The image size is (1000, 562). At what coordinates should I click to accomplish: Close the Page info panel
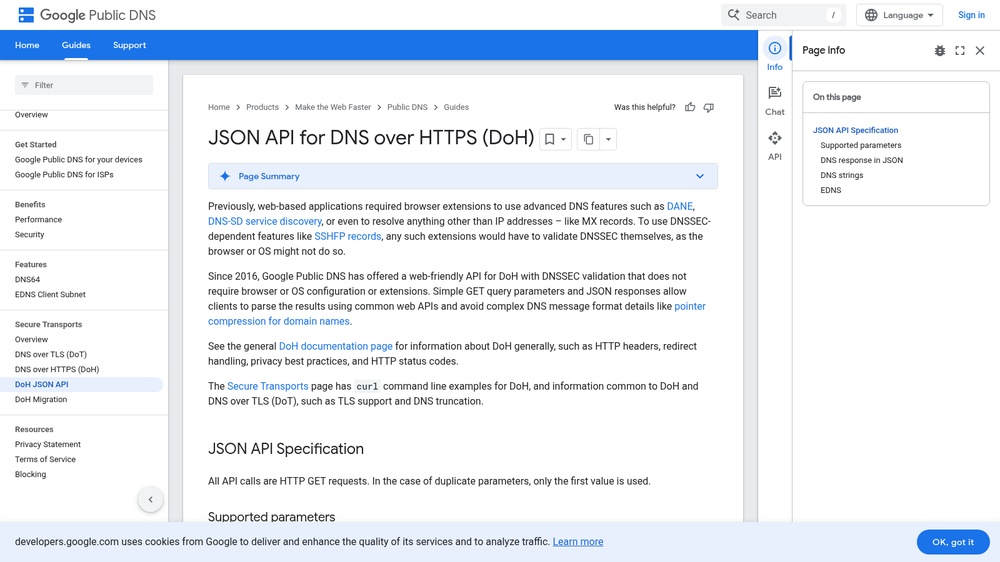tap(980, 50)
